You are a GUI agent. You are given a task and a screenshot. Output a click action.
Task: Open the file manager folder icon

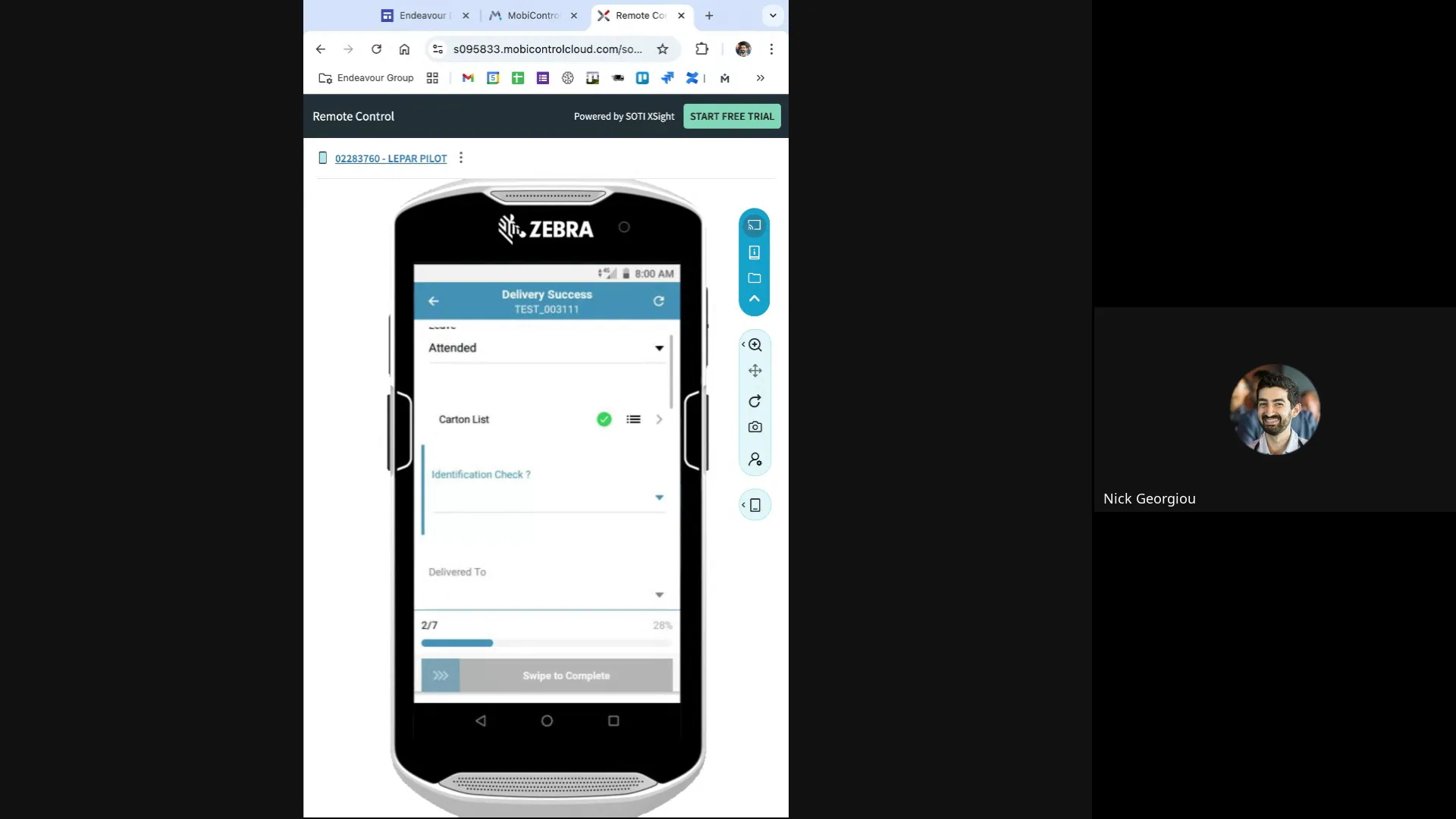pos(754,278)
